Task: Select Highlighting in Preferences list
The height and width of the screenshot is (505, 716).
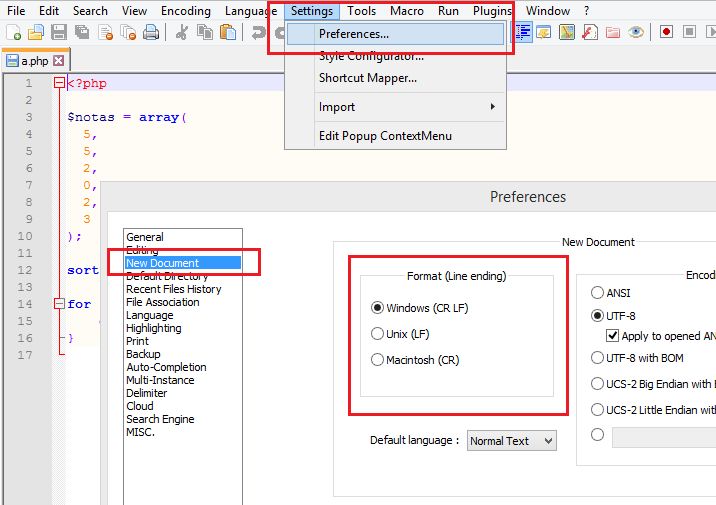Action: point(153,328)
